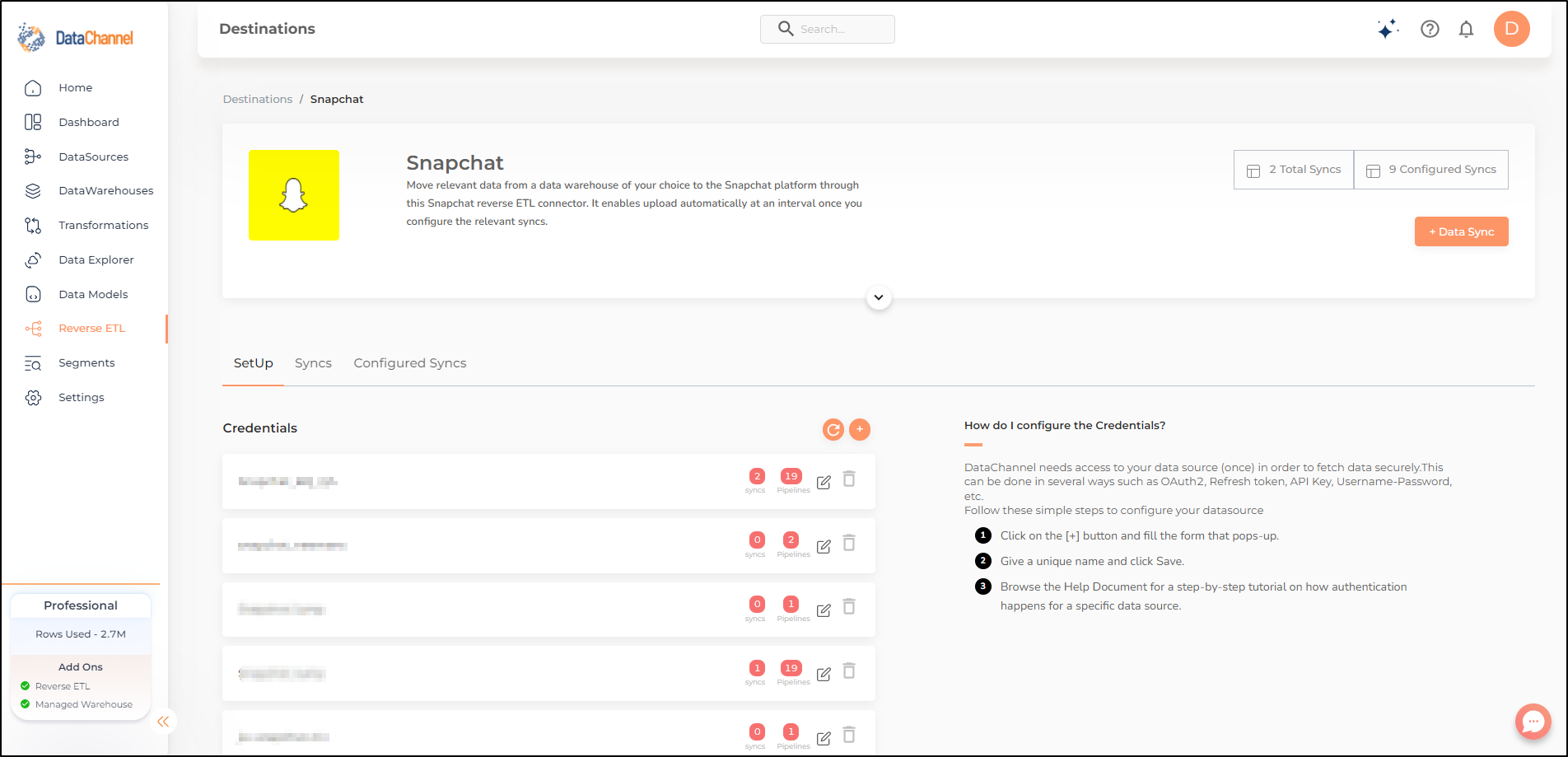Switch to the SetUp tab
The height and width of the screenshot is (757, 1568).
point(254,363)
